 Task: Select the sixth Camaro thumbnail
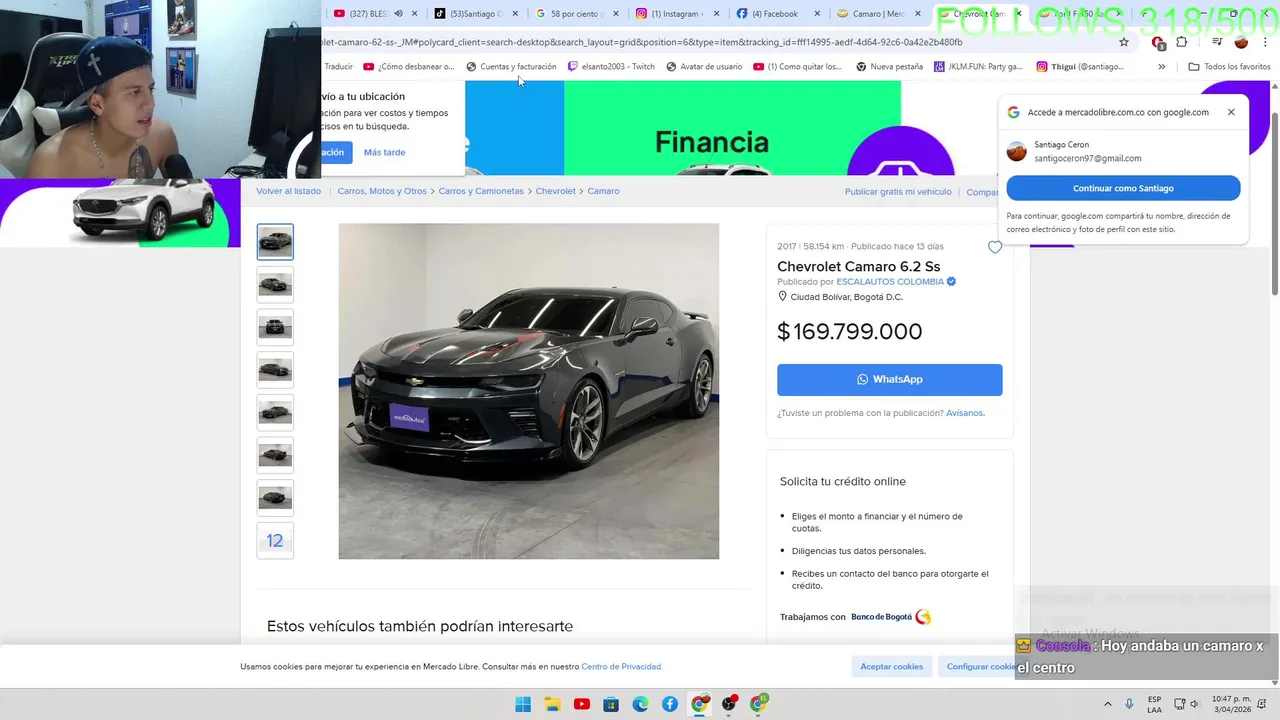[x=275, y=455]
